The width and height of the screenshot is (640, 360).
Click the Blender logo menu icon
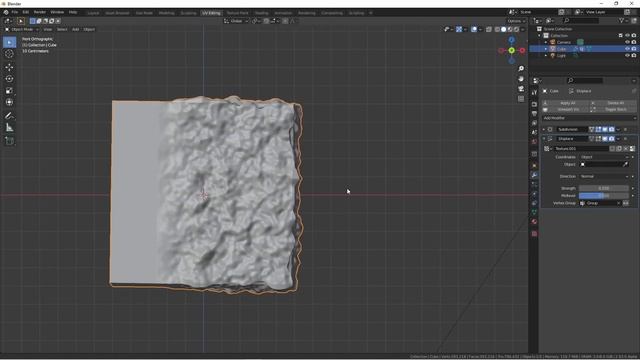tap(6, 12)
